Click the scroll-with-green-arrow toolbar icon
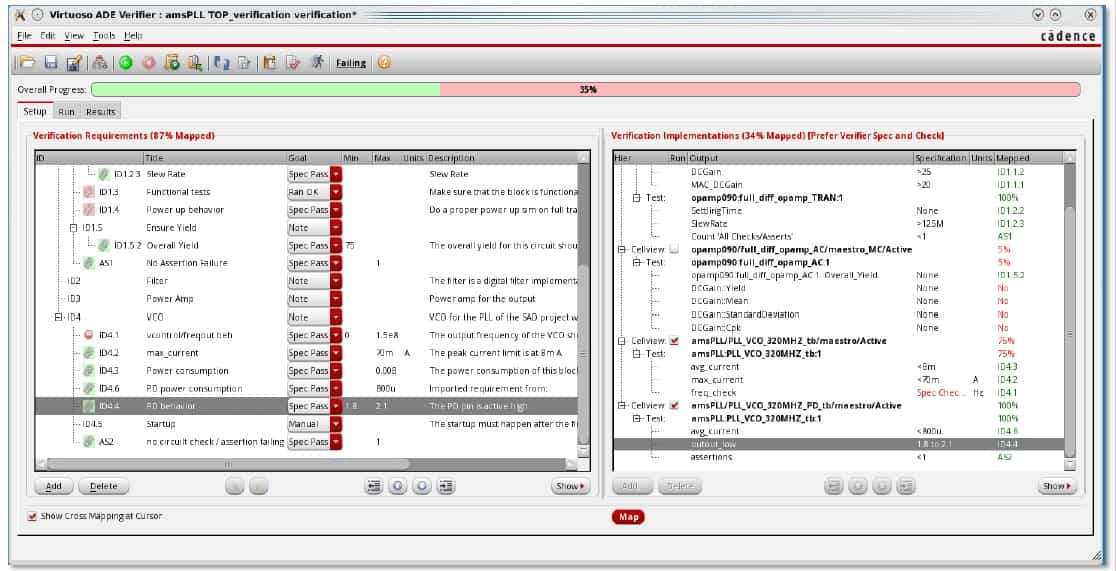Image resolution: width=1116 pixels, height=571 pixels. click(172, 63)
